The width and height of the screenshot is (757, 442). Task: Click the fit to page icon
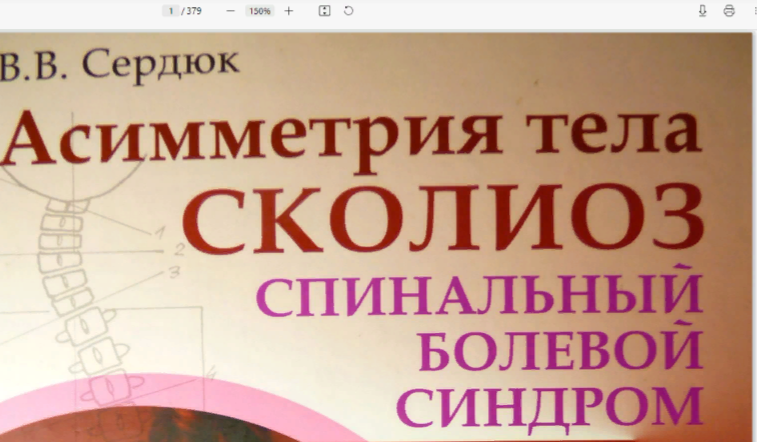324,11
